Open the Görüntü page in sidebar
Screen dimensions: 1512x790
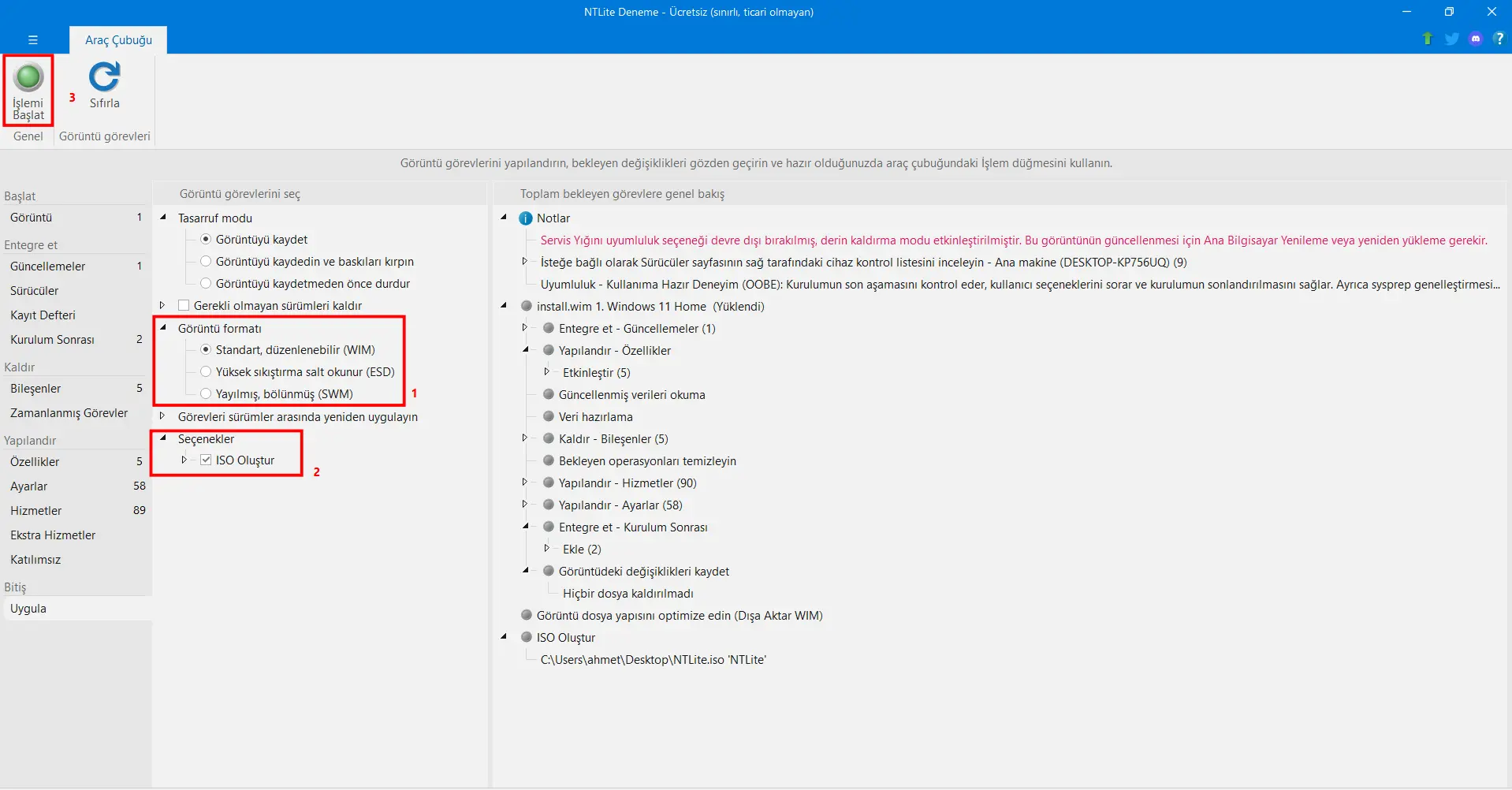pos(76,218)
